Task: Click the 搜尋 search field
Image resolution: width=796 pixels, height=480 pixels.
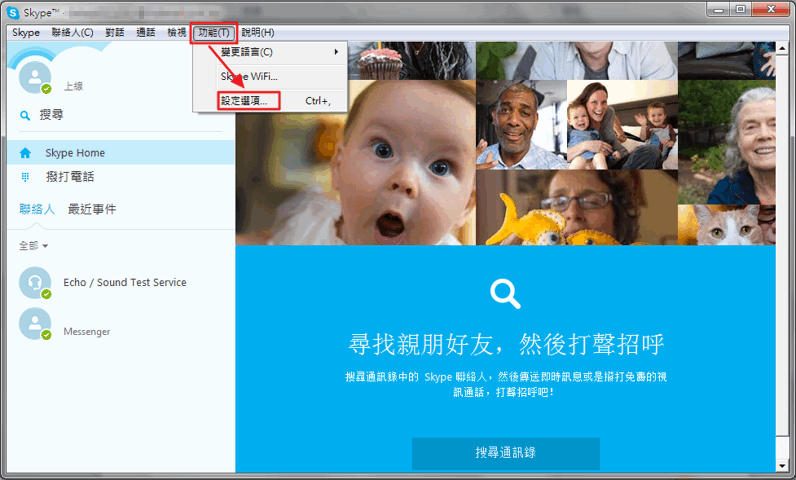Action: 120,115
